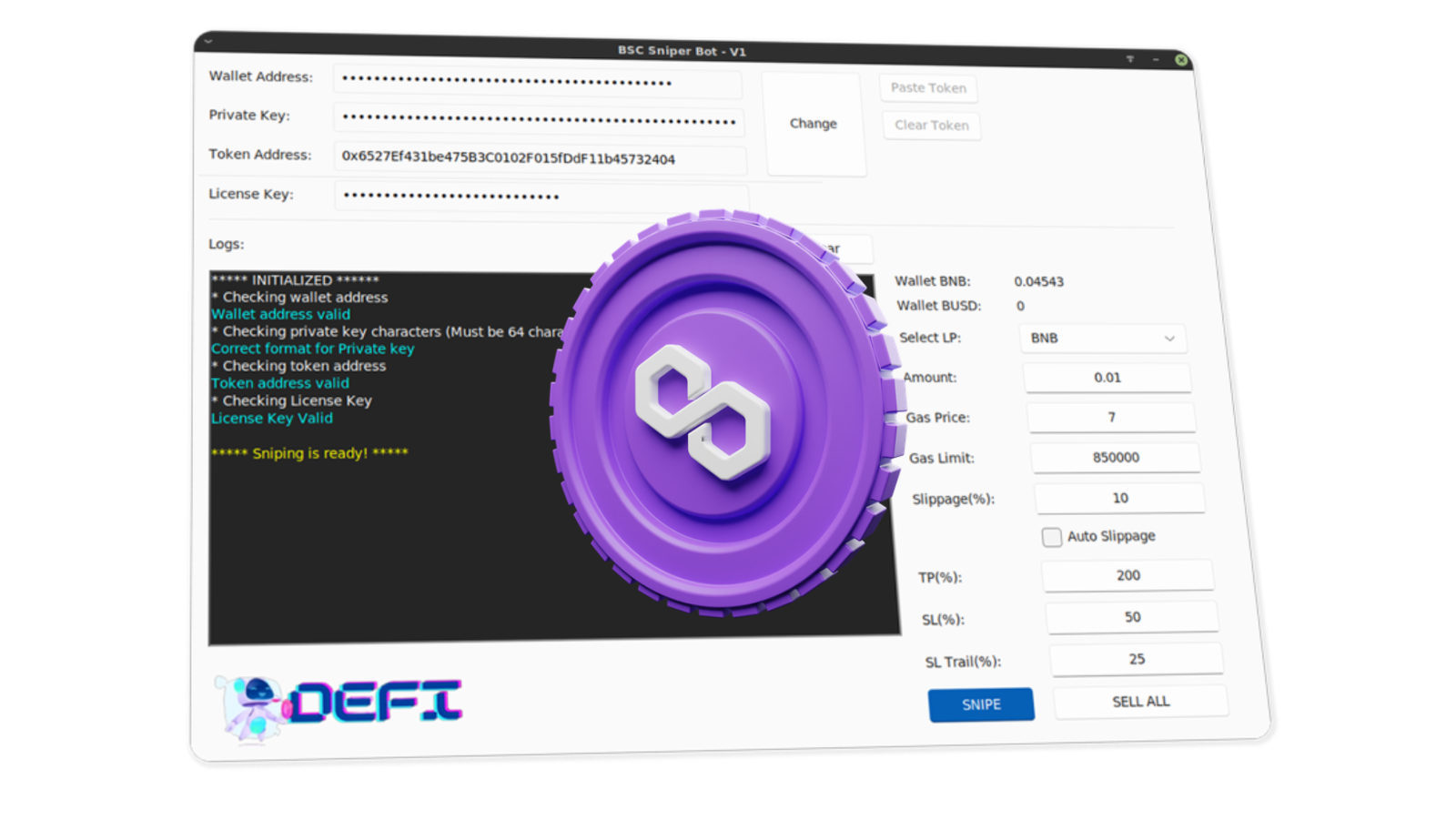Click the Paste Token button
Screen dimensions: 1456x820
928,88
